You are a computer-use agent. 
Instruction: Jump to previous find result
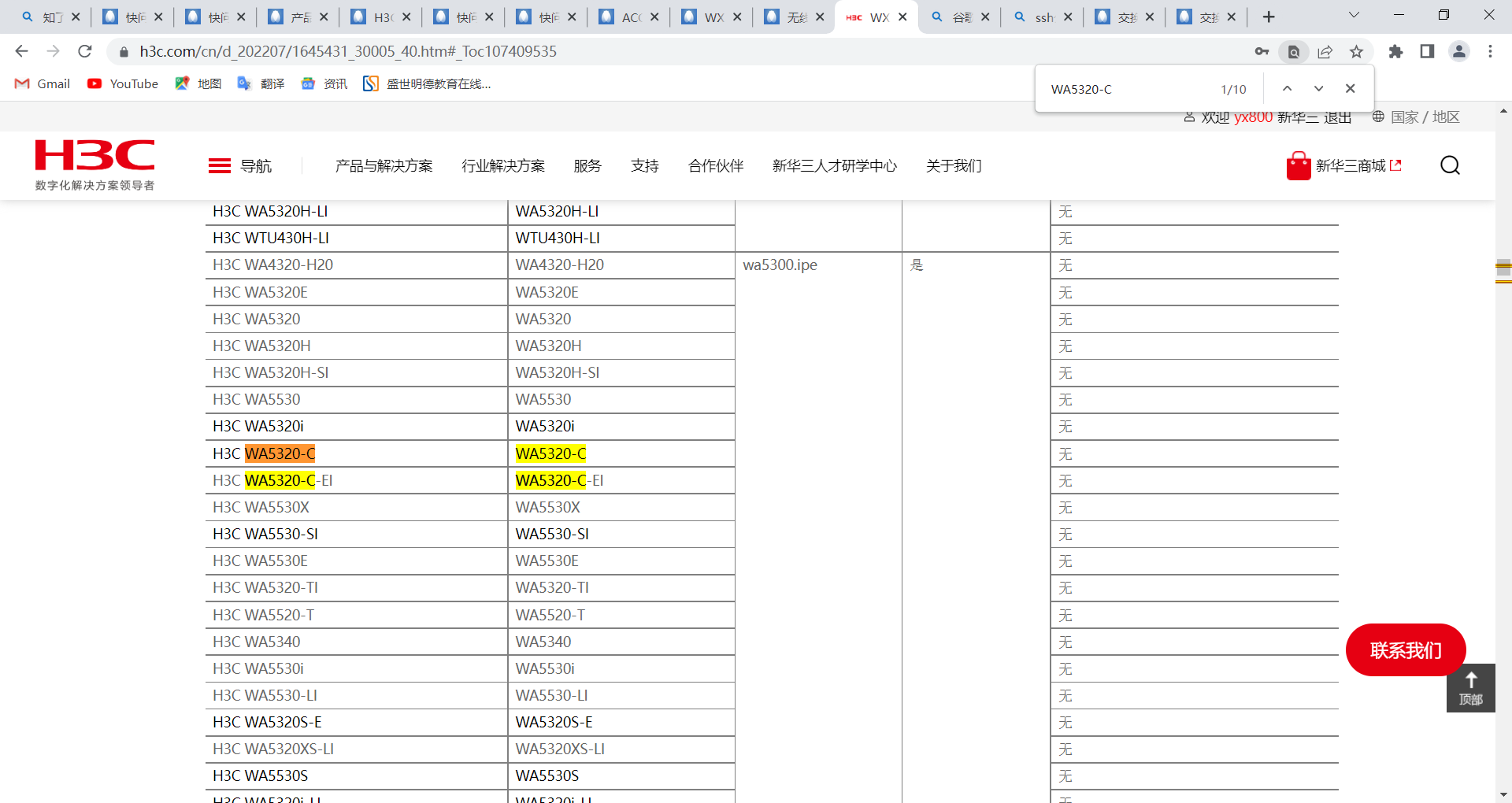click(x=1287, y=89)
